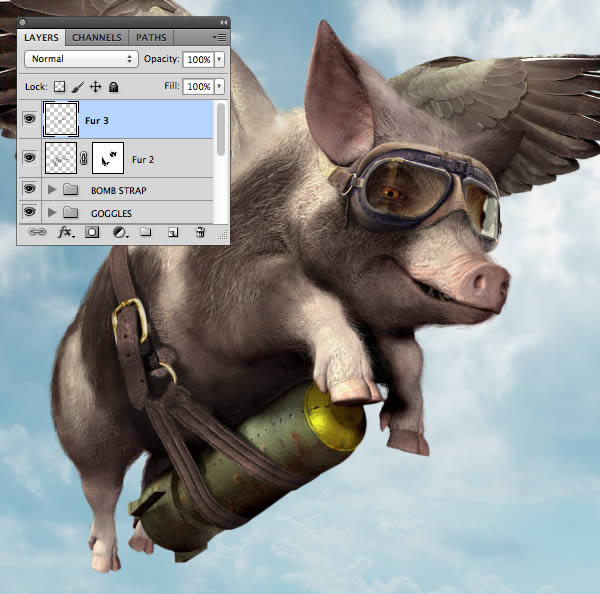This screenshot has height=594, width=600.
Task: Open the Opacity slider dropdown arrow
Action: (x=219, y=59)
